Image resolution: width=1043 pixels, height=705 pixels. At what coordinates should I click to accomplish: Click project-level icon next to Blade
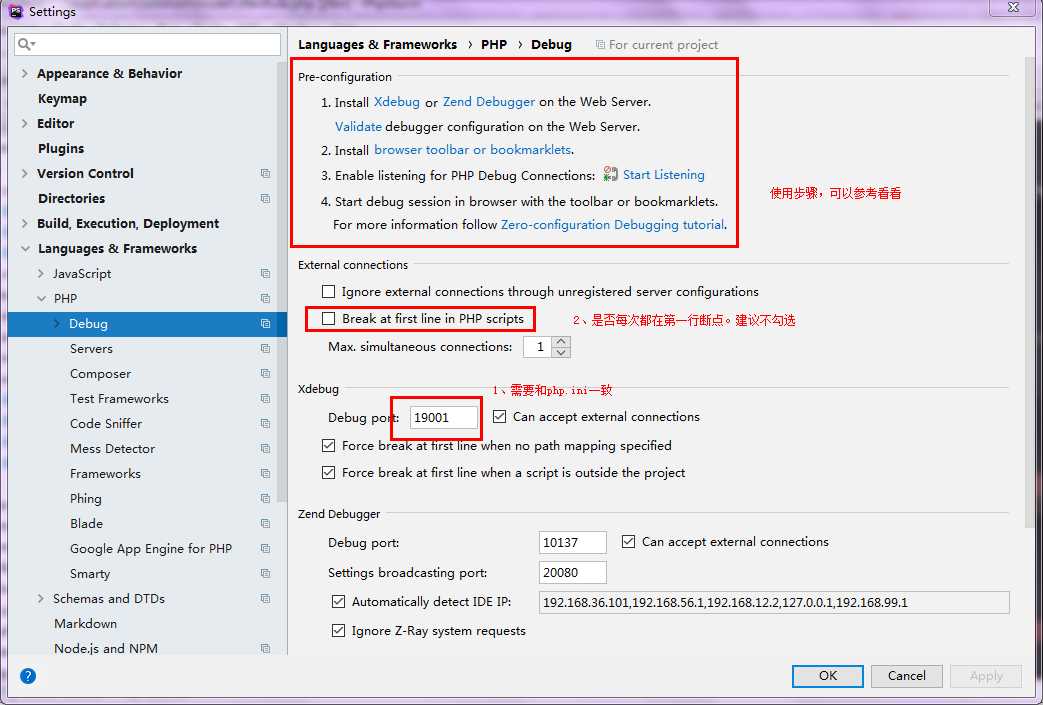265,523
